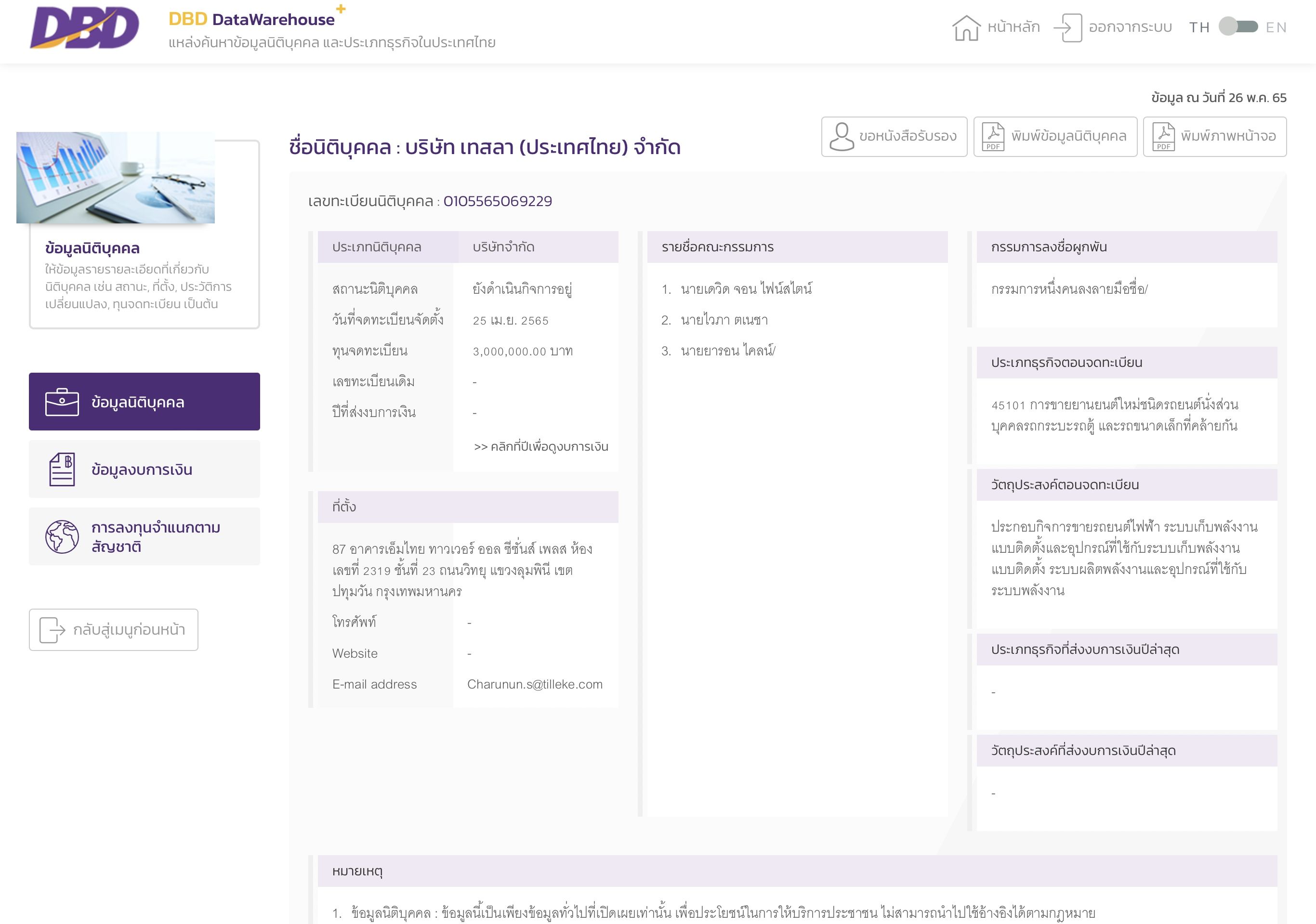
Task: Click the person icon for ขอหนังสือรับรอง
Action: click(x=842, y=136)
